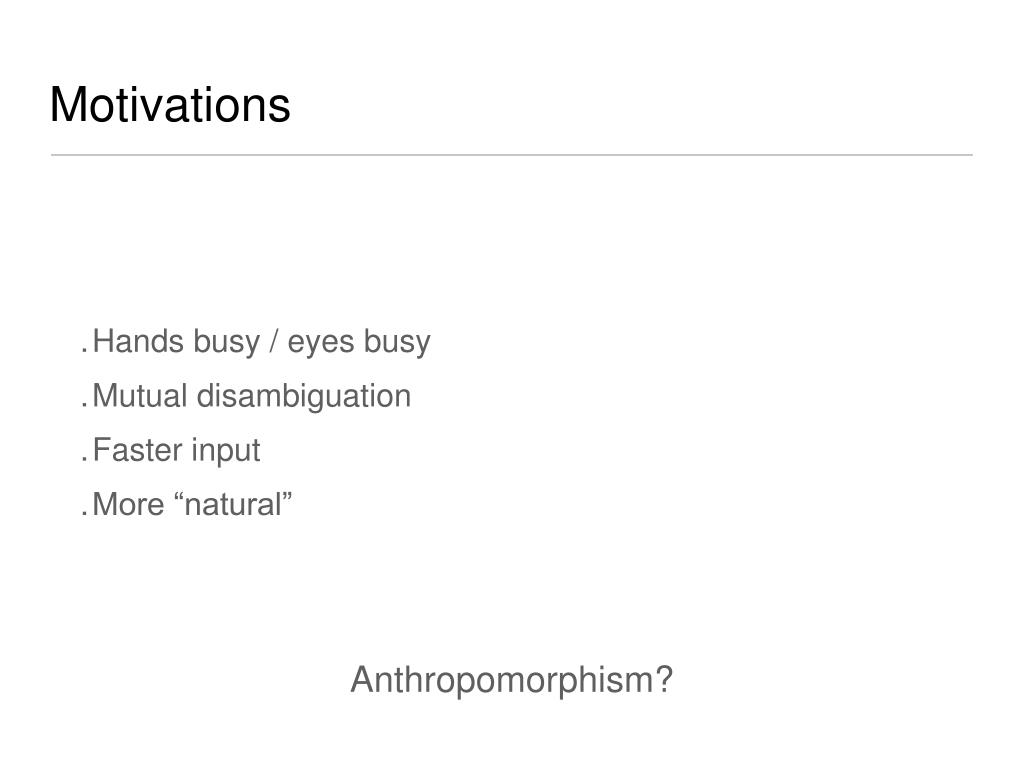Click the word "disambiguation"
Screen dimensions: 1024x768
[x=304, y=396]
